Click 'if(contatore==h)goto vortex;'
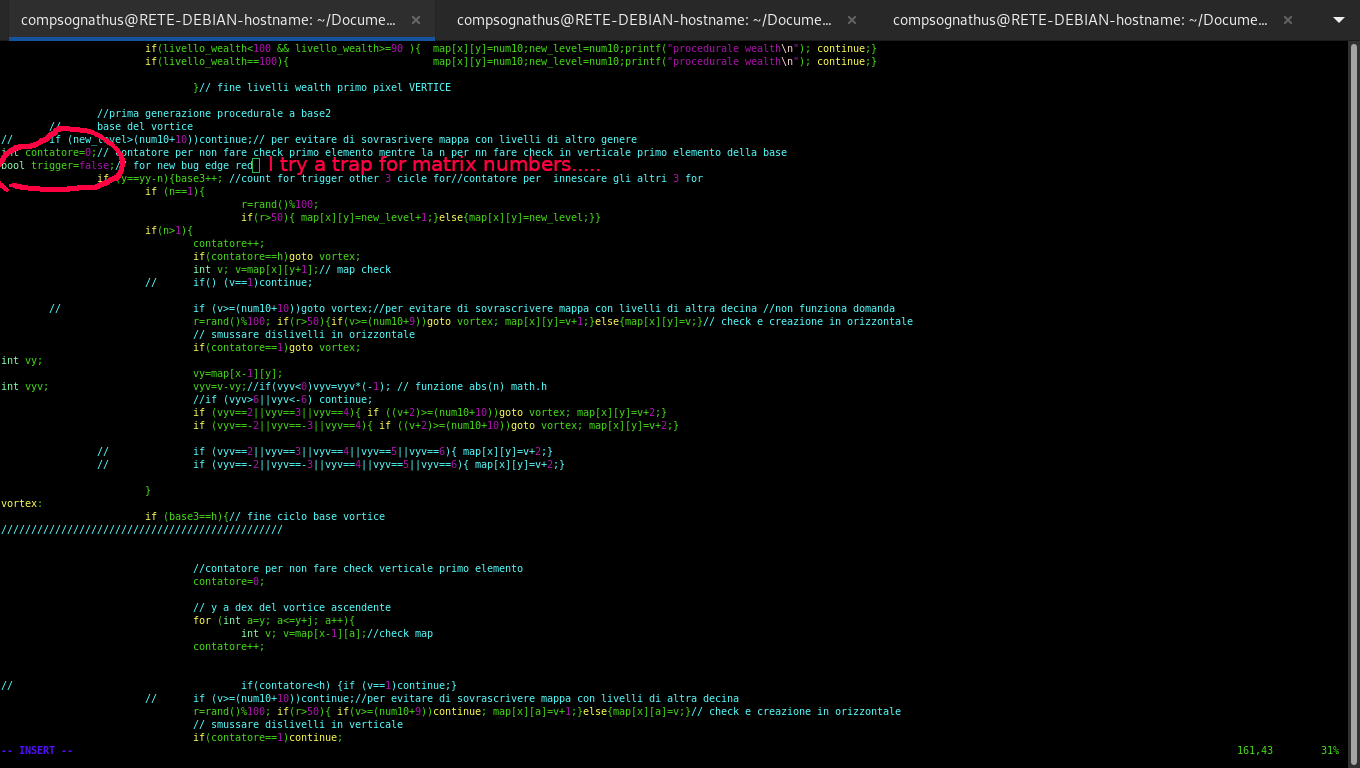1360x768 pixels. (277, 257)
